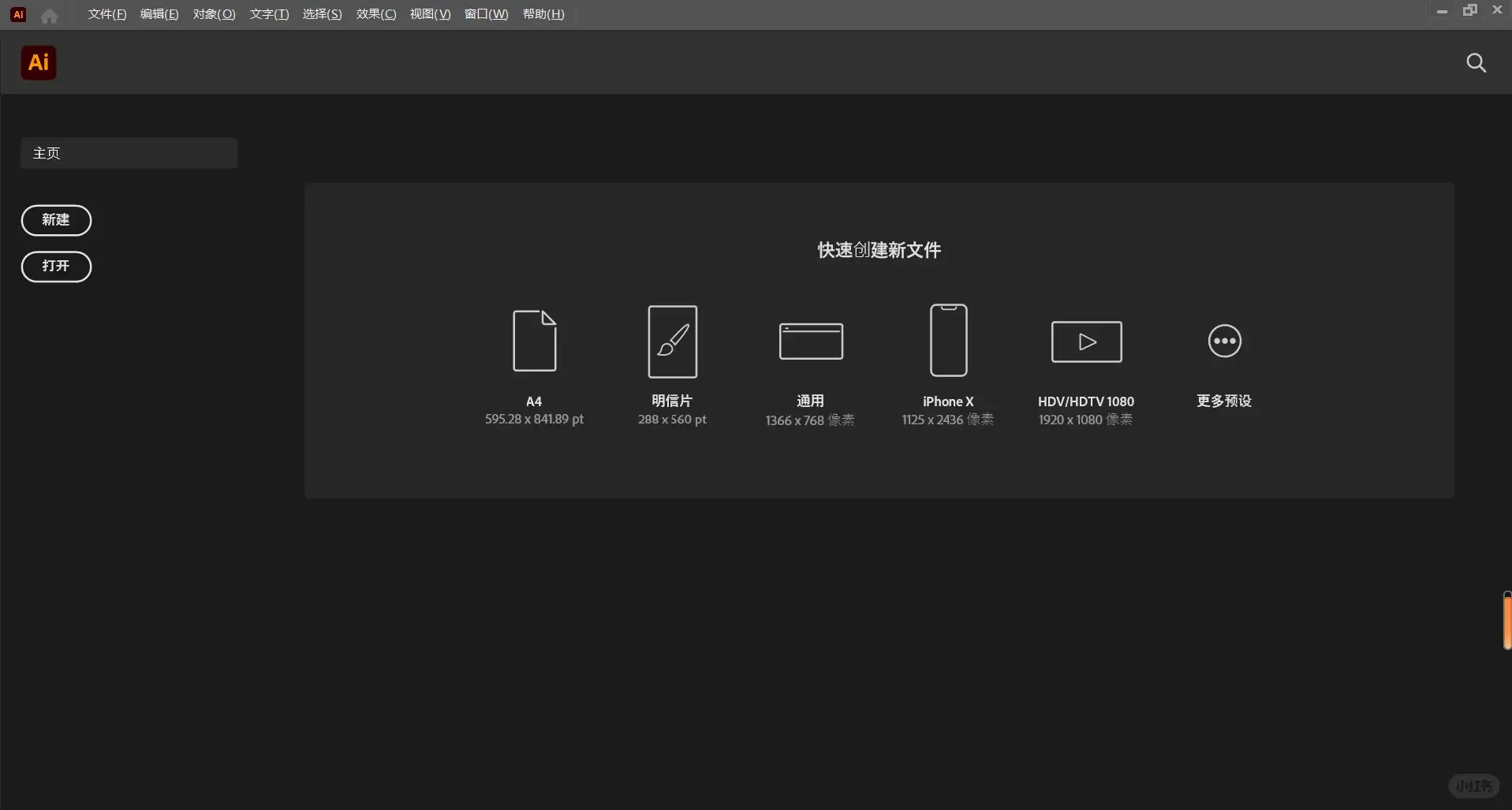Open the search with the magnifier icon
Viewport: 1512px width, 810px height.
tap(1476, 62)
